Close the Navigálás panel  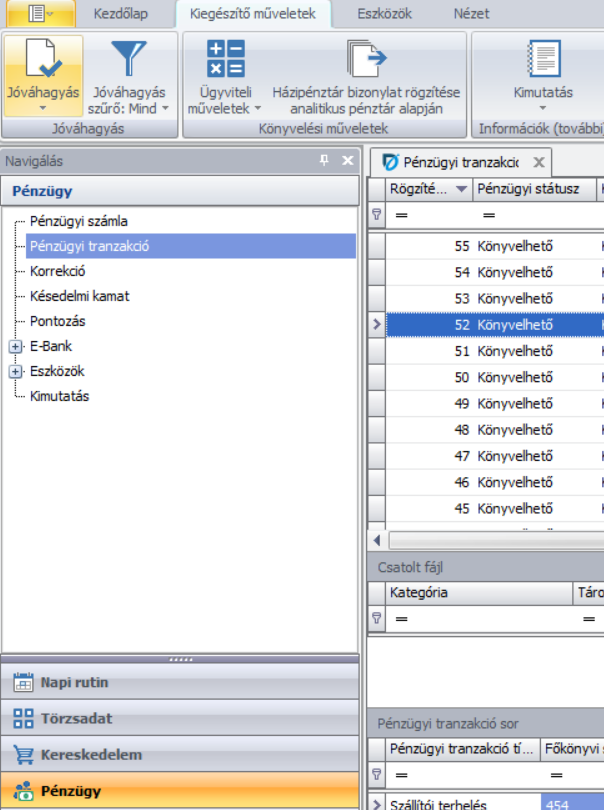point(347,161)
